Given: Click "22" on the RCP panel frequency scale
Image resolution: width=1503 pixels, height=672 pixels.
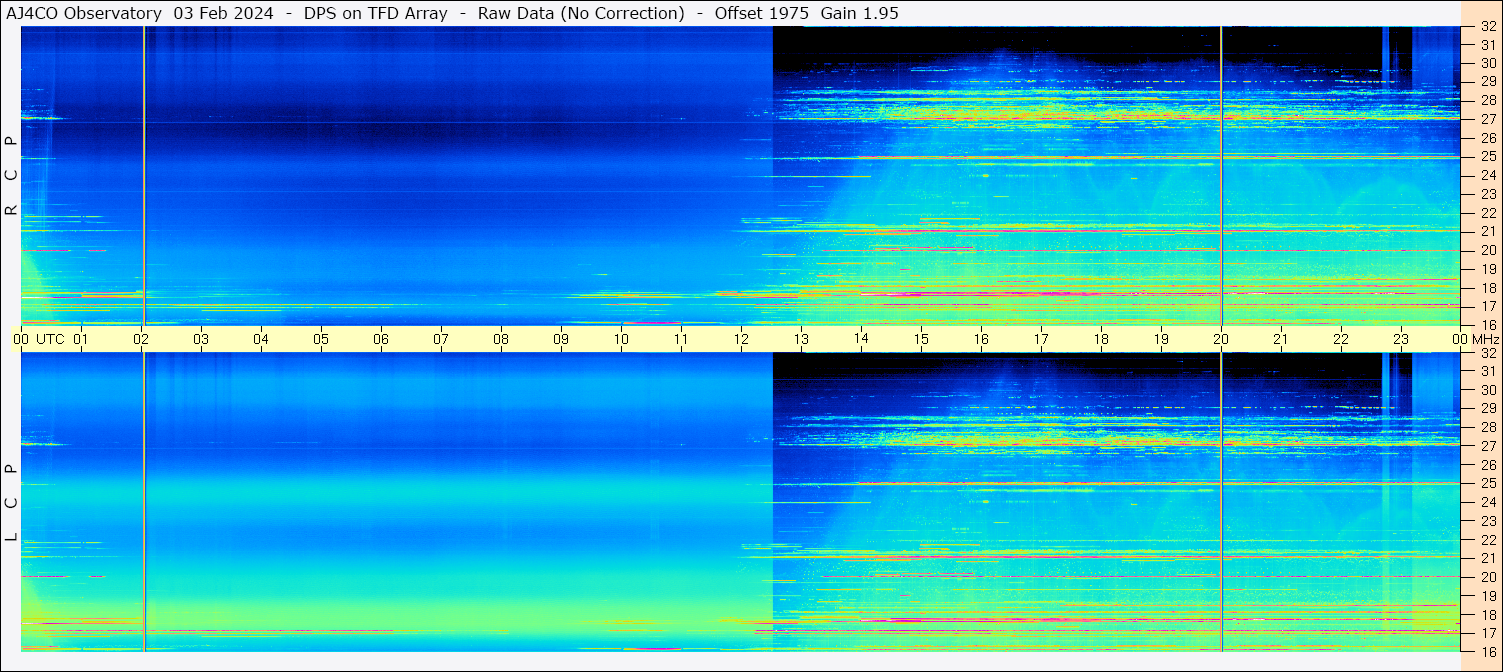Looking at the screenshot, I should 1487,213.
